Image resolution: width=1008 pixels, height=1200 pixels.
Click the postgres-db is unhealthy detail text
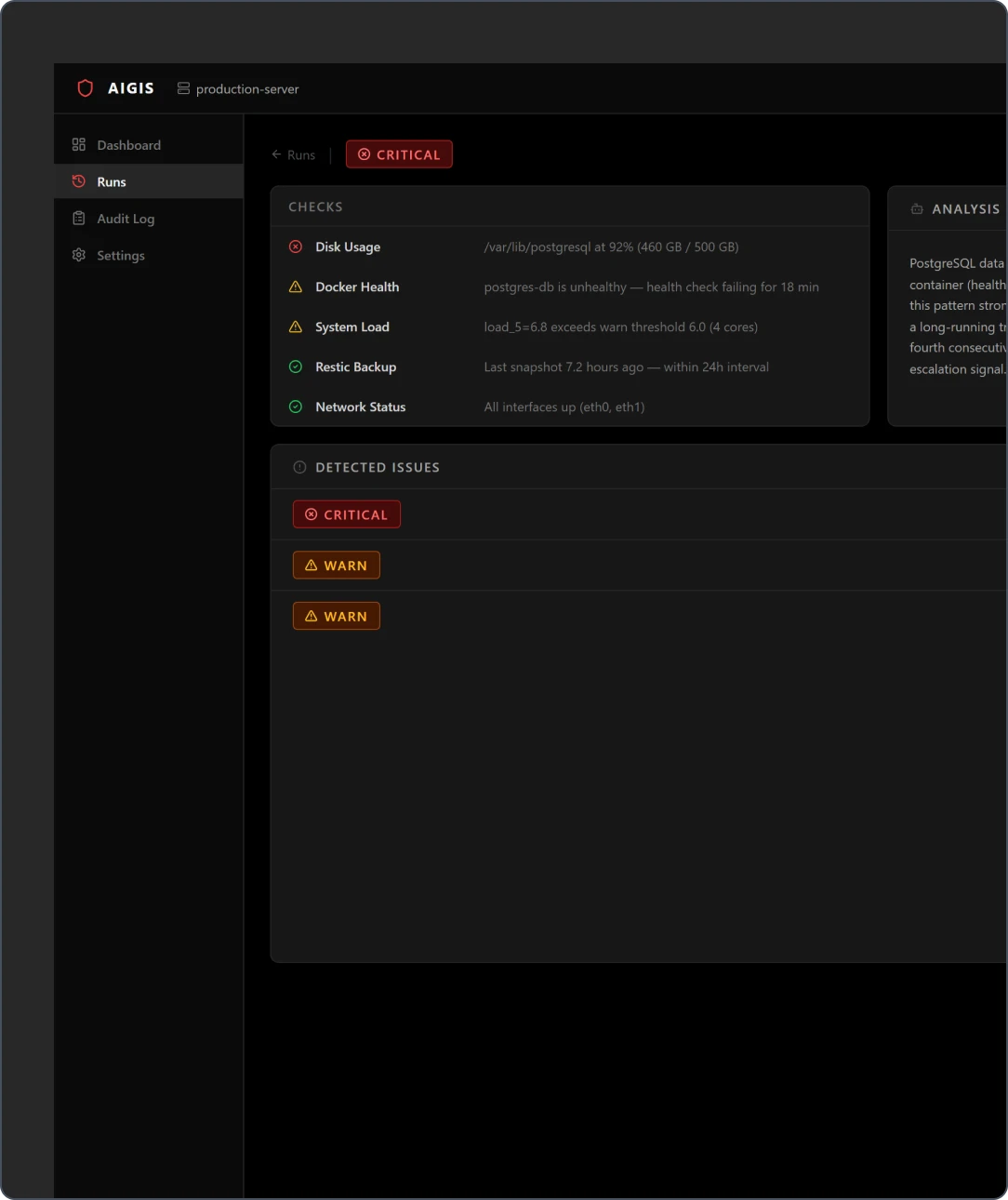[x=651, y=287]
